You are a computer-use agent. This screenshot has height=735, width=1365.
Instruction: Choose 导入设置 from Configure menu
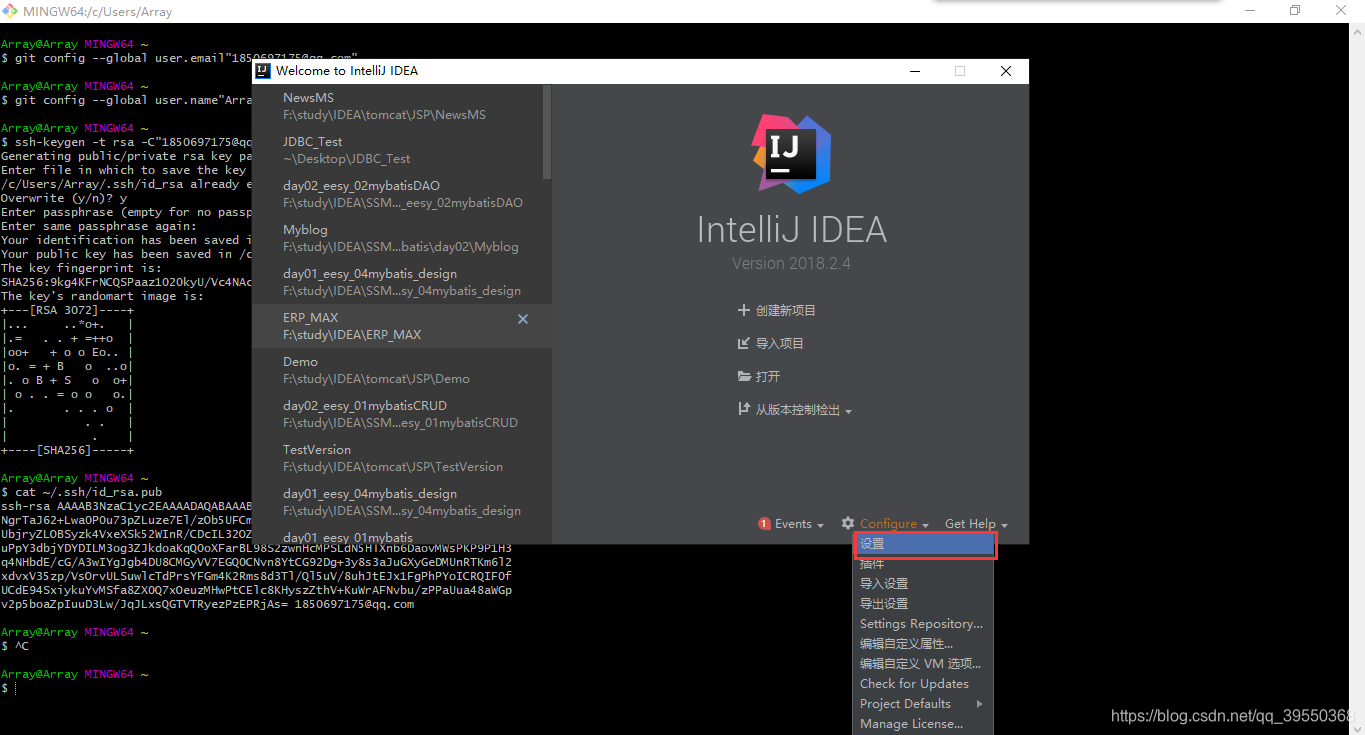coord(924,584)
